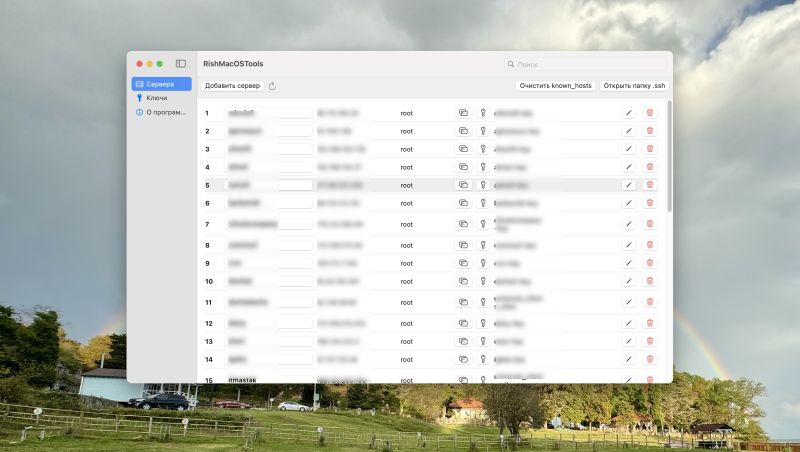Delete server 3 using its trash icon
This screenshot has height=452, width=800.
[650, 149]
